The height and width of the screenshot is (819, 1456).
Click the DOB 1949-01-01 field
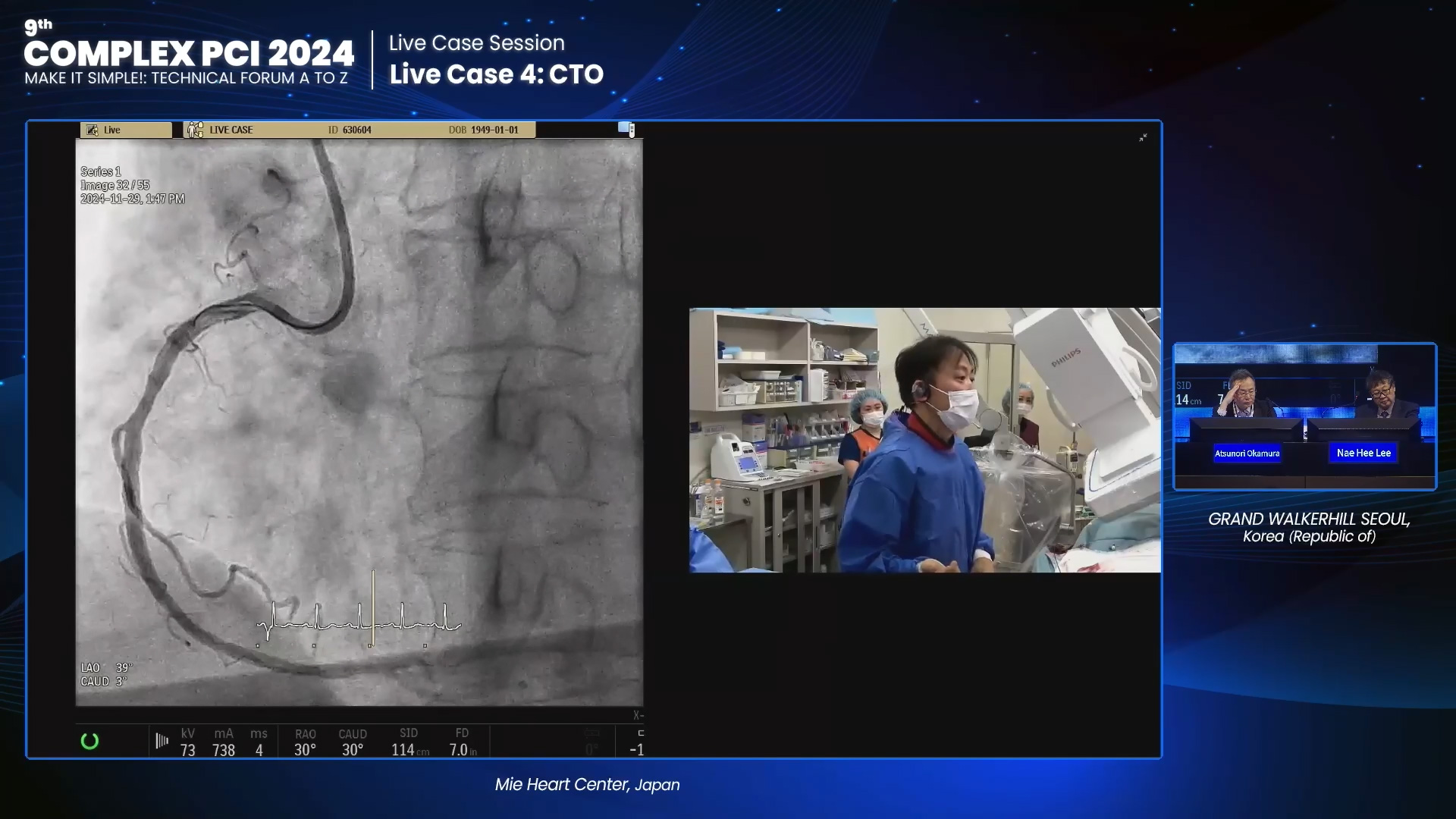(483, 130)
